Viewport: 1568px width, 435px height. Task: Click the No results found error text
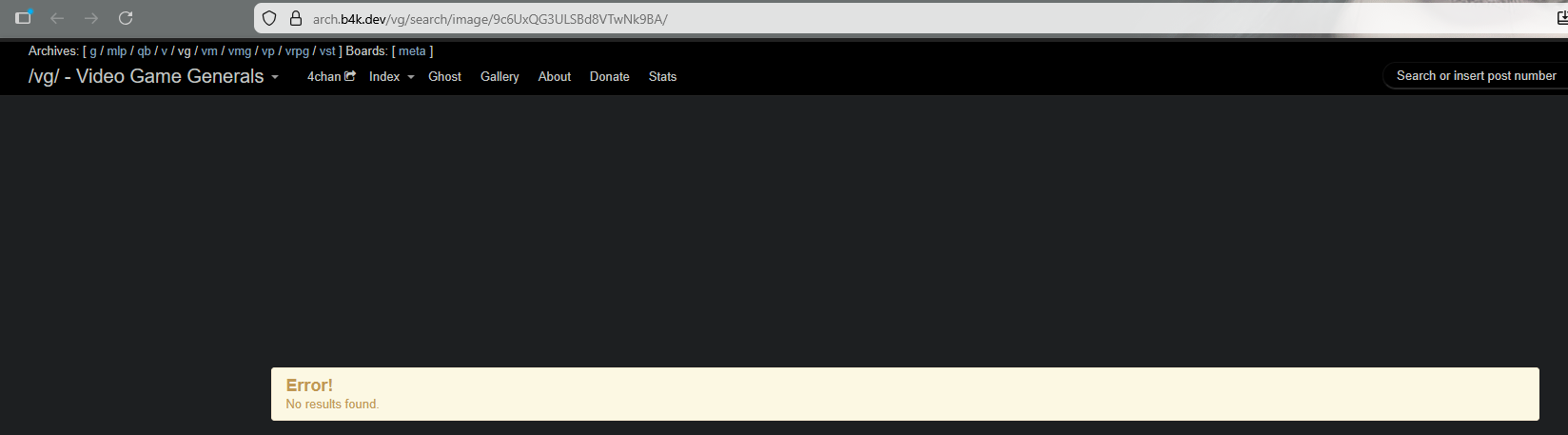click(332, 405)
